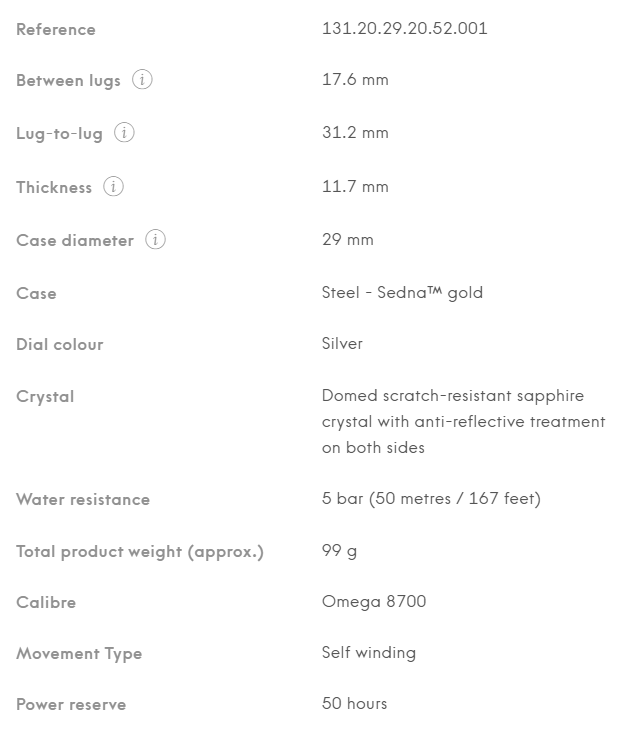620x734 pixels.
Task: Select the Dial colour label
Action: click(x=60, y=344)
